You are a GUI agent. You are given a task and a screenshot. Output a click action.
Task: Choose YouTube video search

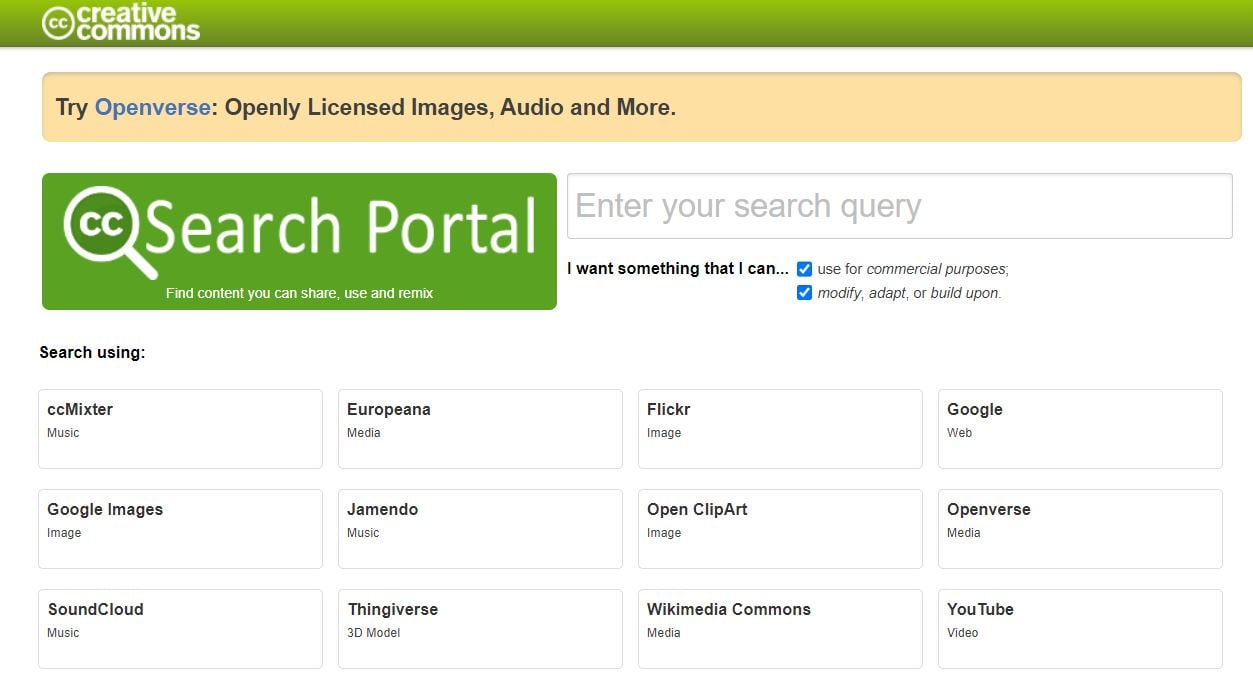(x=1080, y=629)
